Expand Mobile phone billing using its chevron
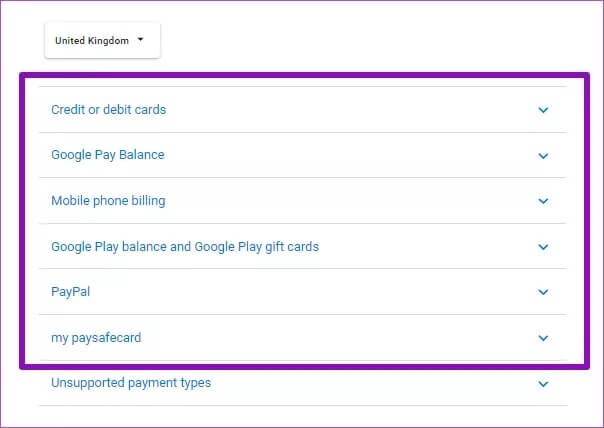604x428 pixels. (x=543, y=201)
